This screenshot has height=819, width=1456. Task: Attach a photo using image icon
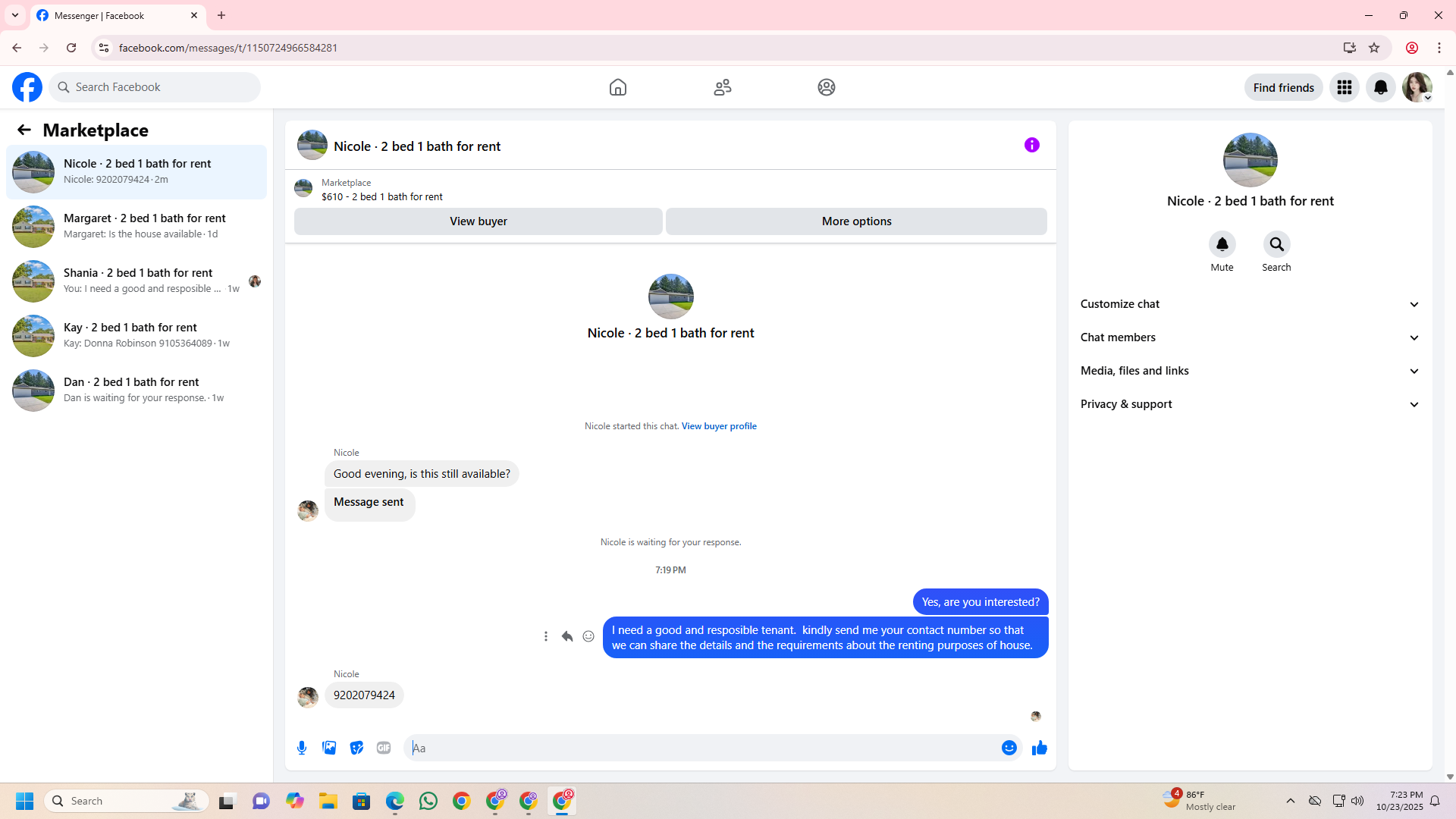click(x=329, y=748)
